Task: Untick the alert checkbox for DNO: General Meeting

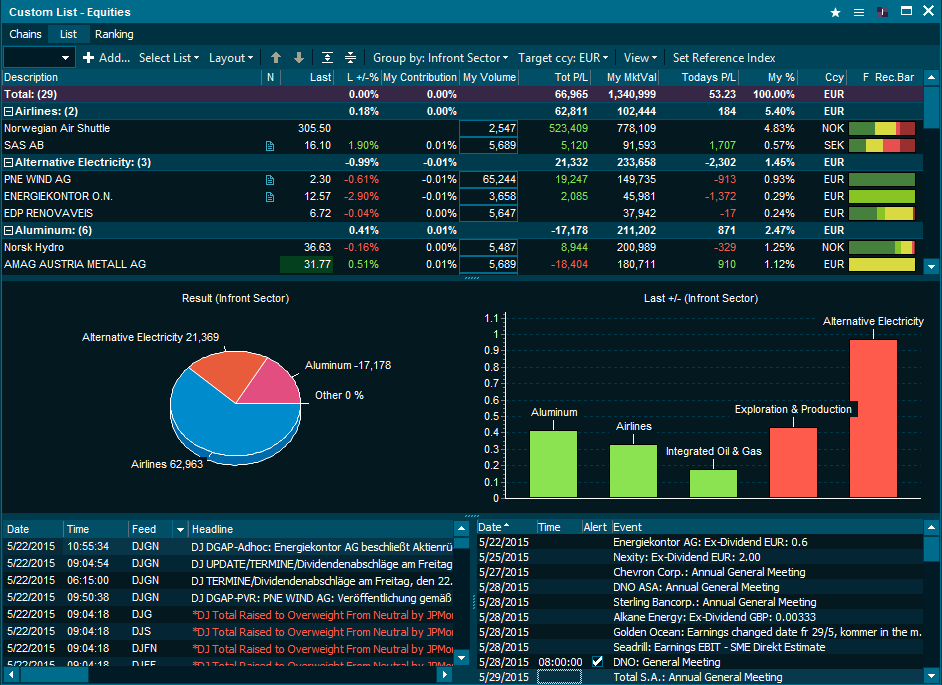Action: point(597,662)
